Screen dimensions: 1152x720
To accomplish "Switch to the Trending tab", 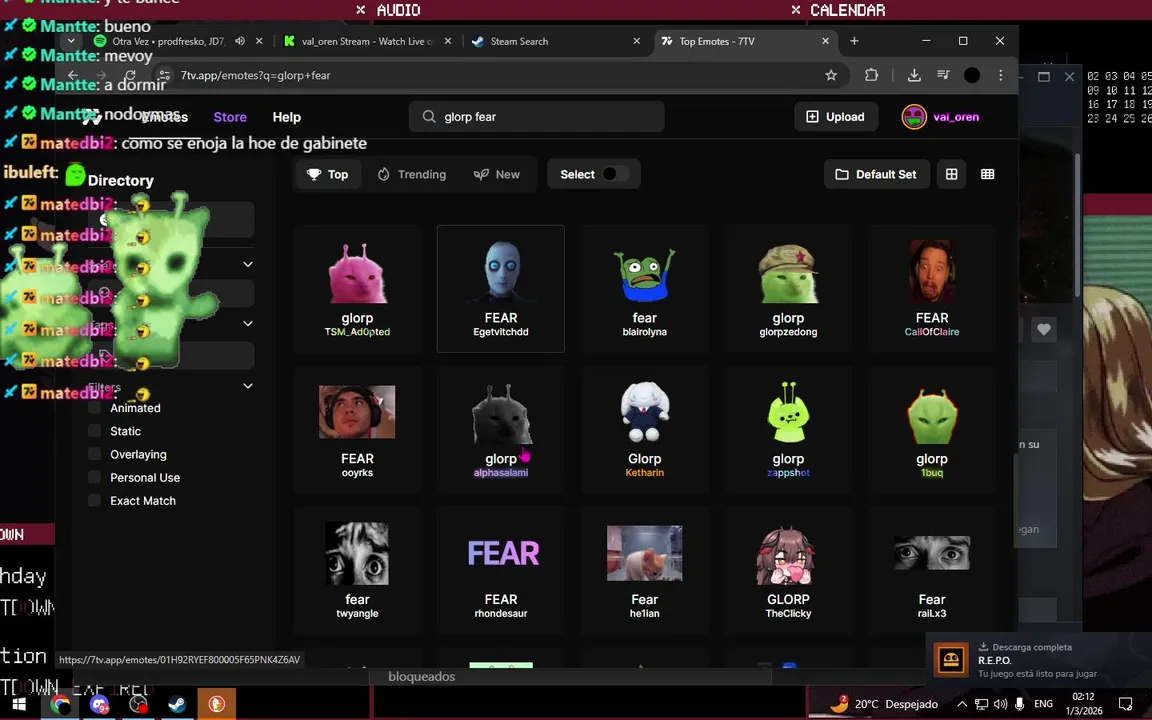I will (x=412, y=174).
